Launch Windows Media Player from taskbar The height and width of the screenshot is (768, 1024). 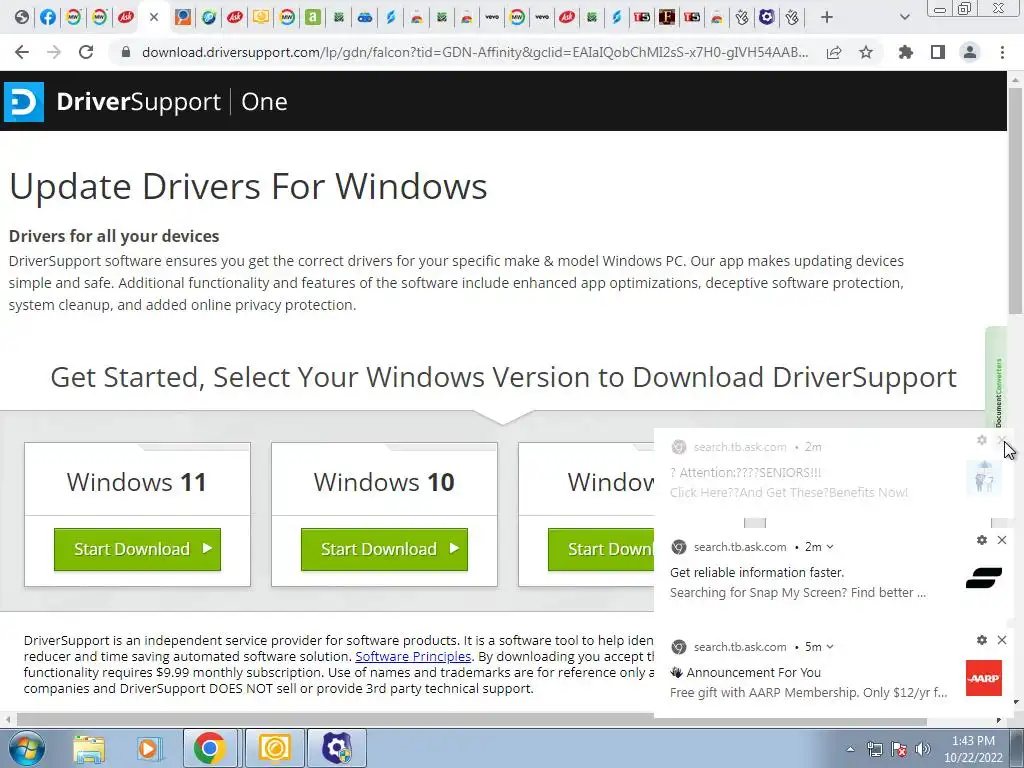[x=149, y=748]
